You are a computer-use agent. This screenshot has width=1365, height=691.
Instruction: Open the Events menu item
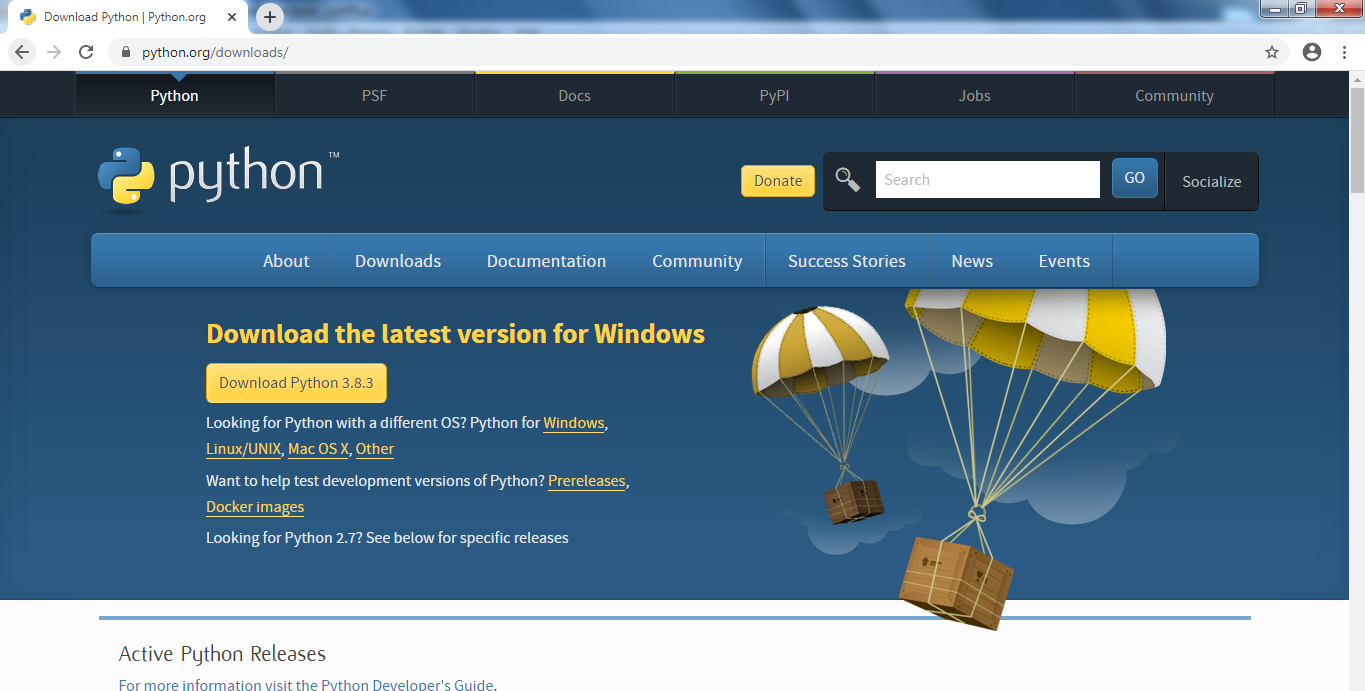coord(1064,261)
